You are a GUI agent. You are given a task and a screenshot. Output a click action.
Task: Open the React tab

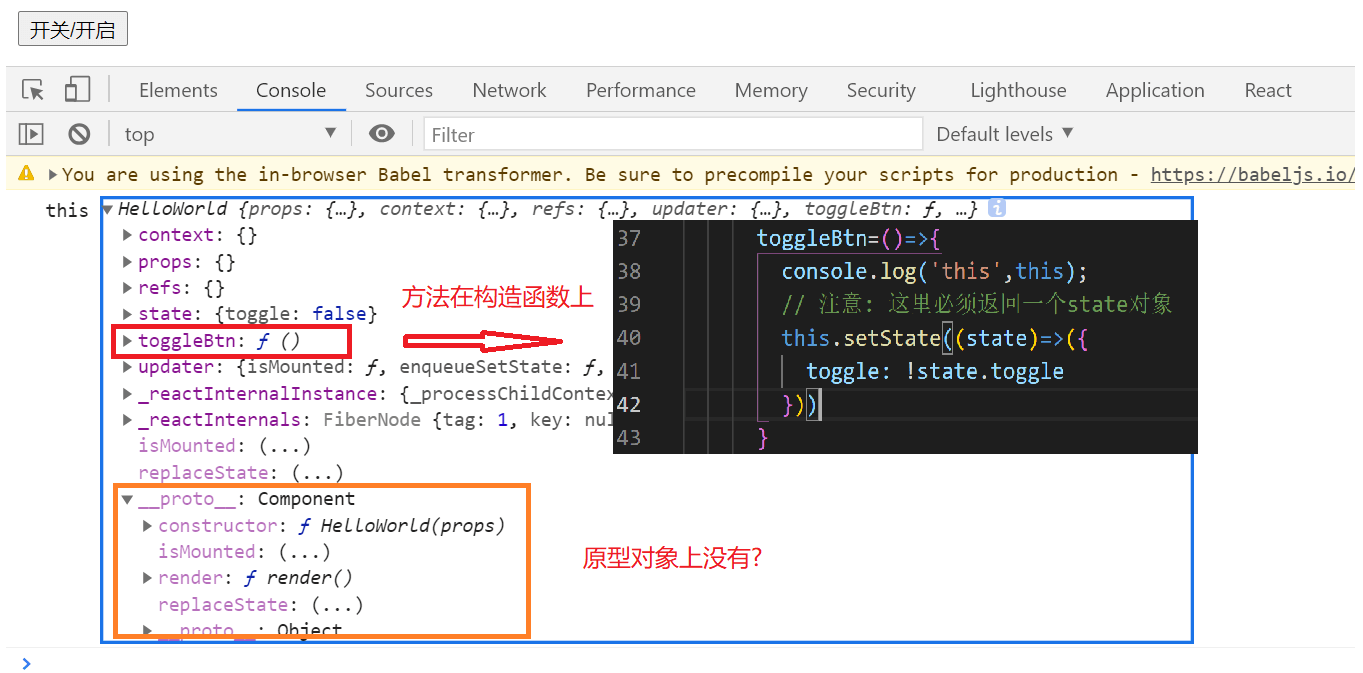point(1268,90)
